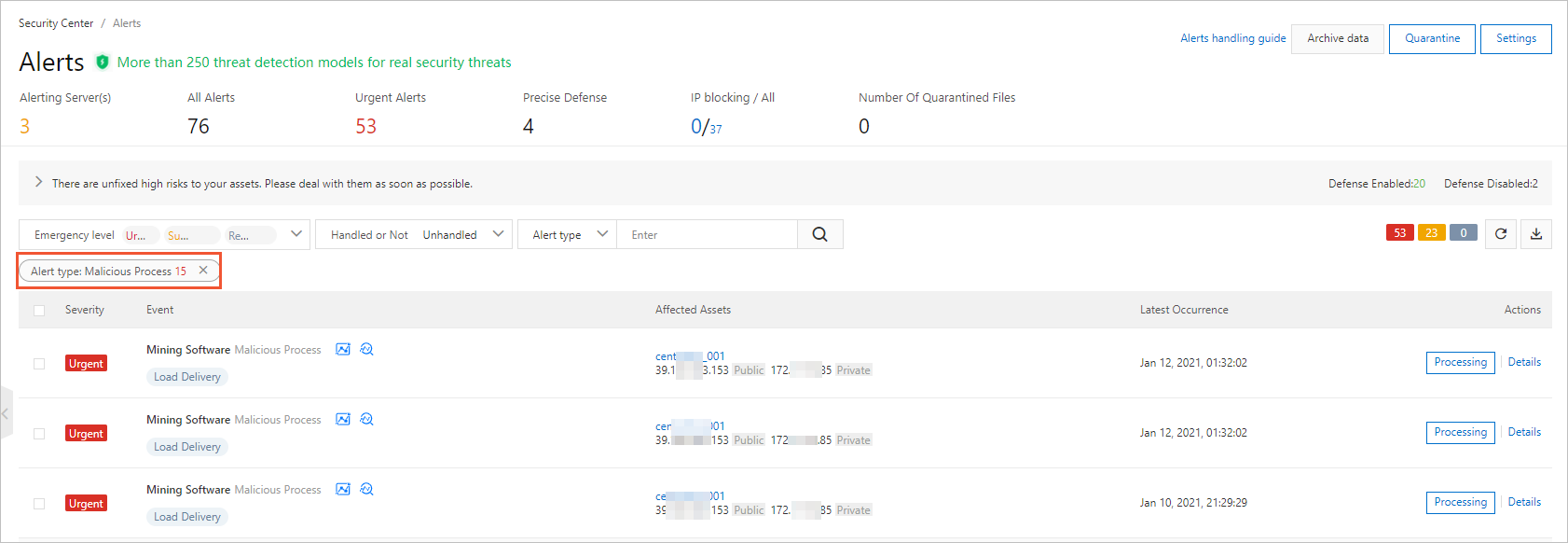Image resolution: width=1568 pixels, height=543 pixels.
Task: Toggle the Reminder emergency level tag
Action: coord(250,235)
